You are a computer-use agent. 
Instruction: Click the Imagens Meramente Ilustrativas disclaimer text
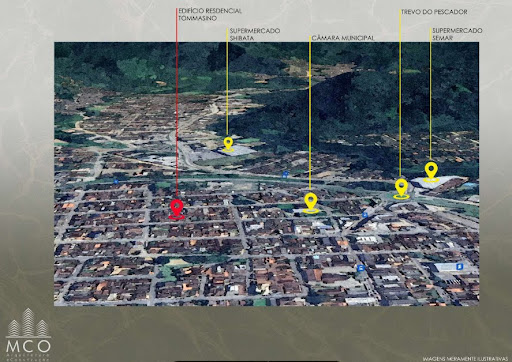[x=465, y=359]
